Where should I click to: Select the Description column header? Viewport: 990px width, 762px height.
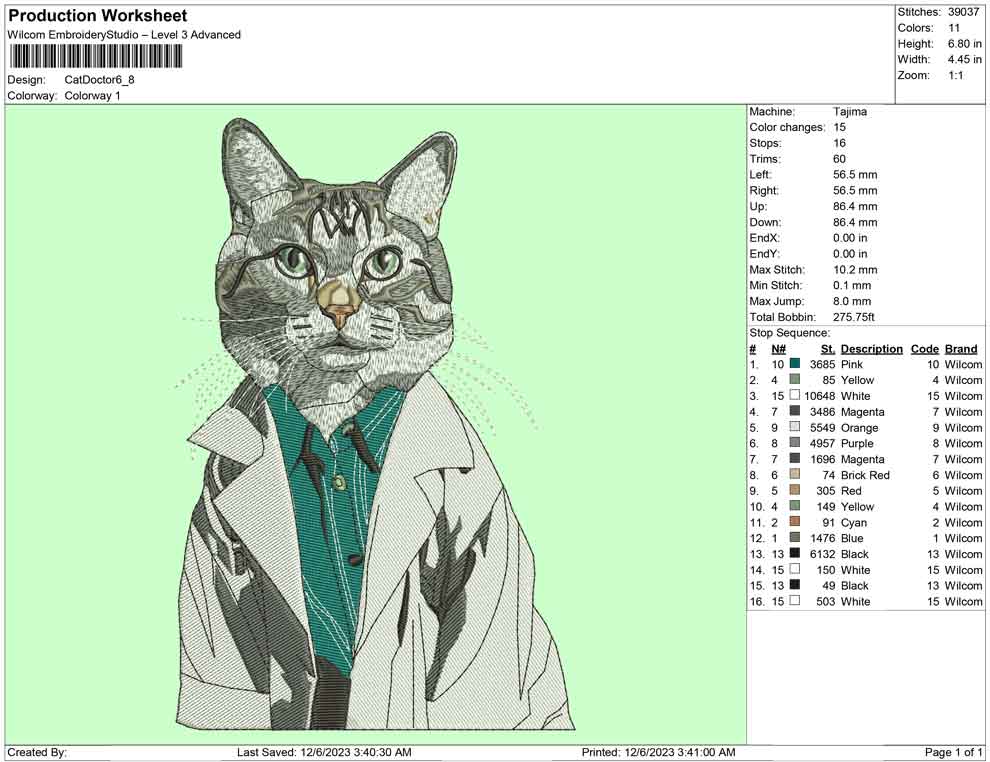click(871, 348)
